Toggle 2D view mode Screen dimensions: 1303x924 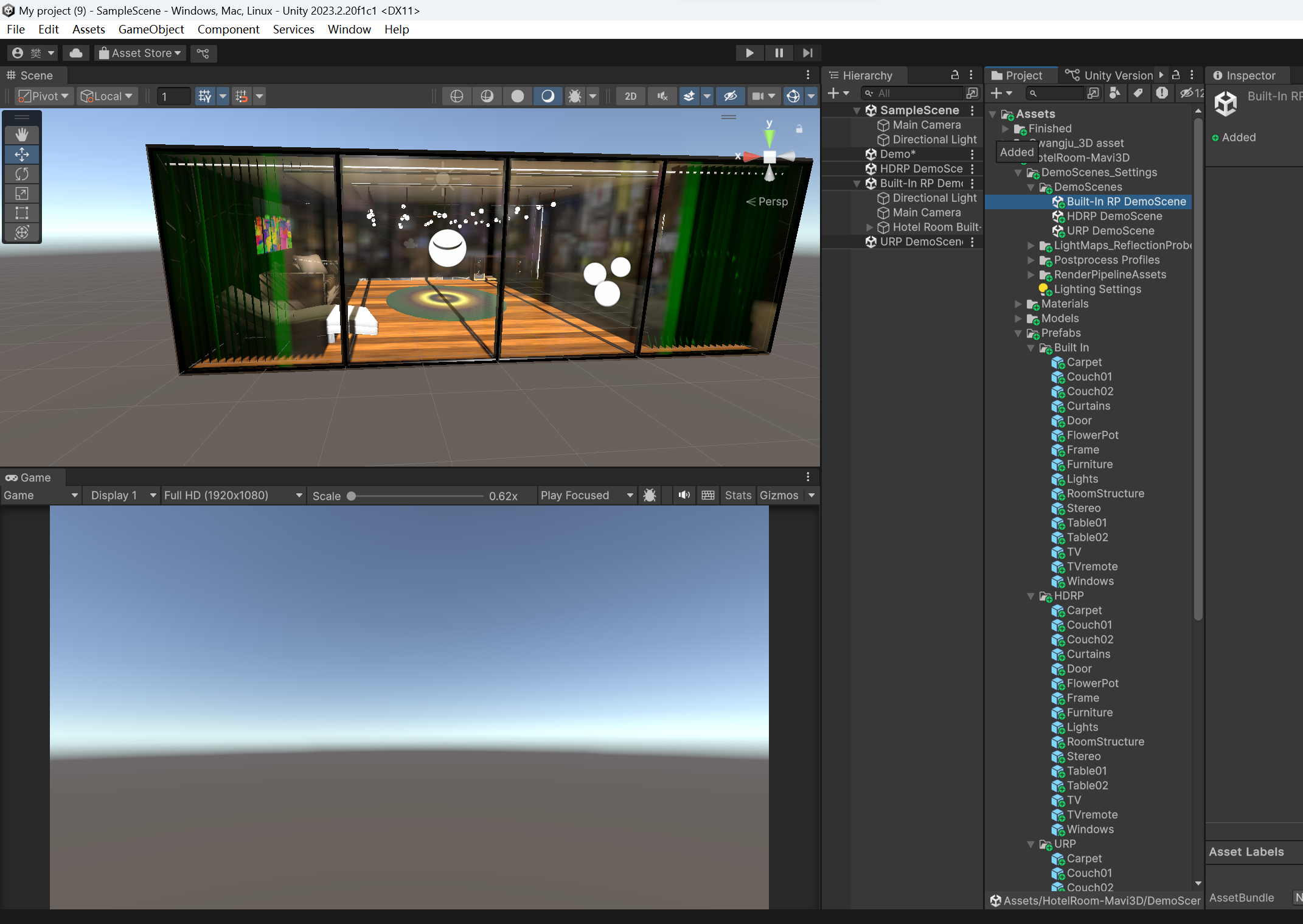click(631, 96)
